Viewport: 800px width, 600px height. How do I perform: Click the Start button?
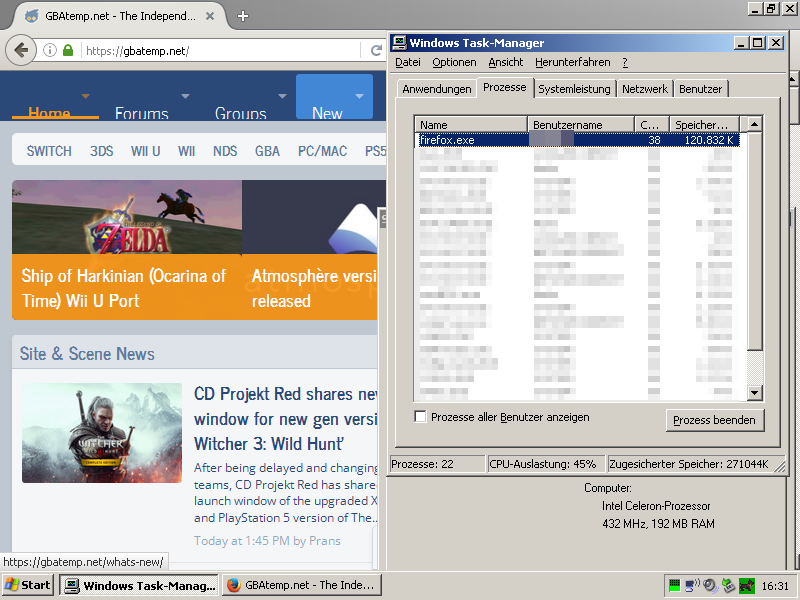coord(28,585)
